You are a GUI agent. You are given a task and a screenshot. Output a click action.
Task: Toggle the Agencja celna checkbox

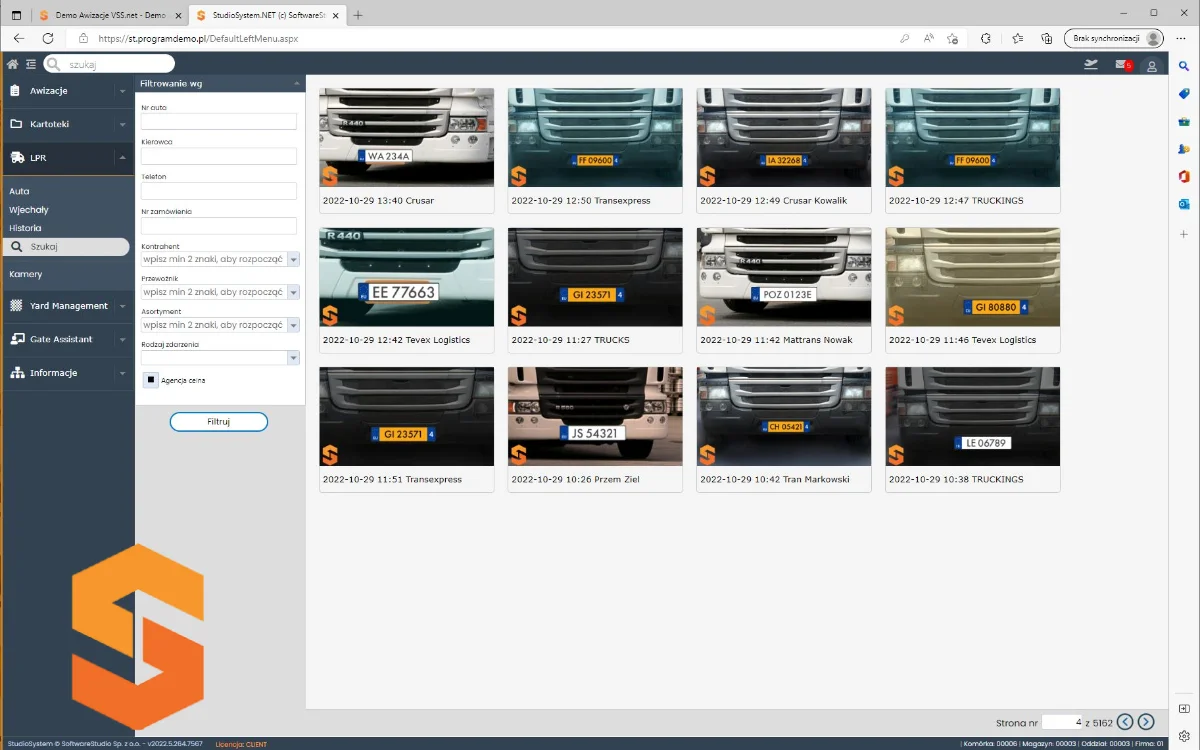[150, 380]
